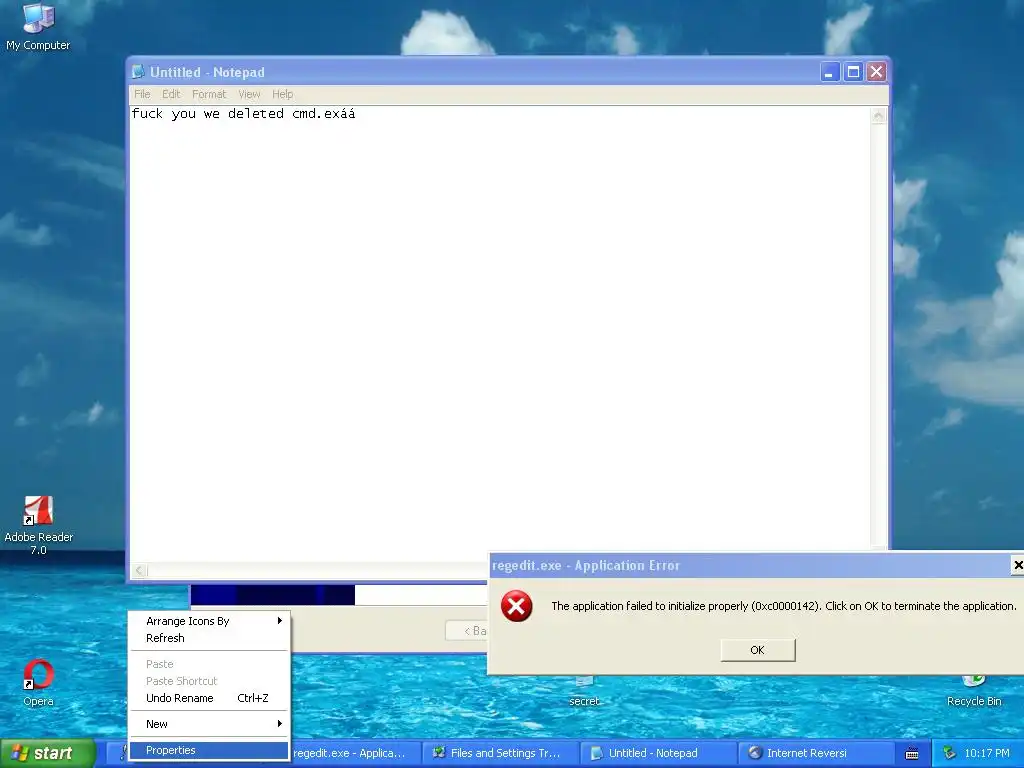Maximize the Notepad window
Screen dimensions: 1024x768
pyautogui.click(x=853, y=72)
